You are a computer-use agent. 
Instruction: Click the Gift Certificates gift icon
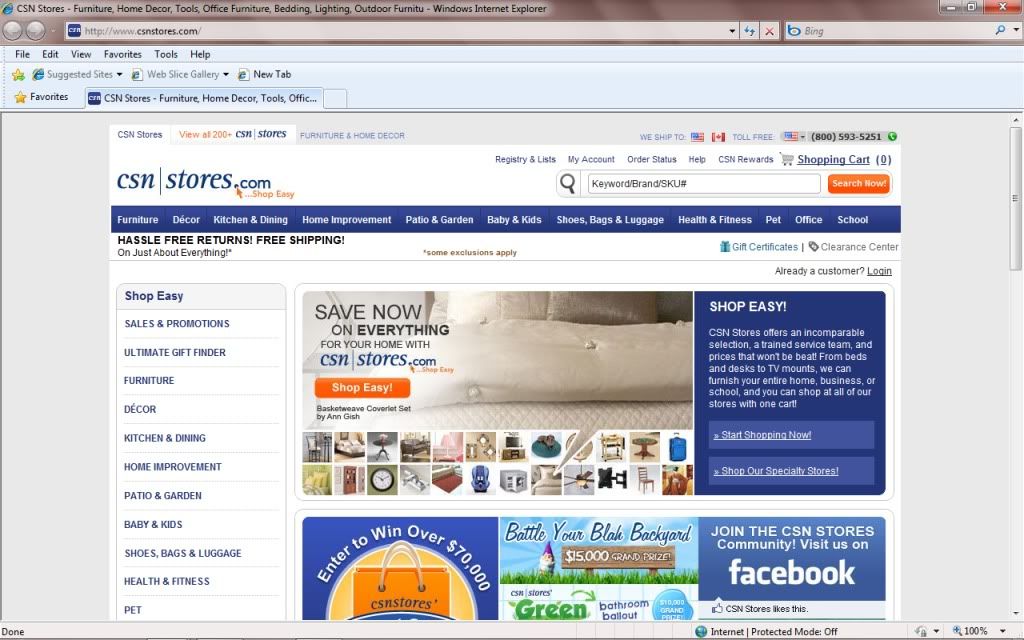[x=724, y=247]
